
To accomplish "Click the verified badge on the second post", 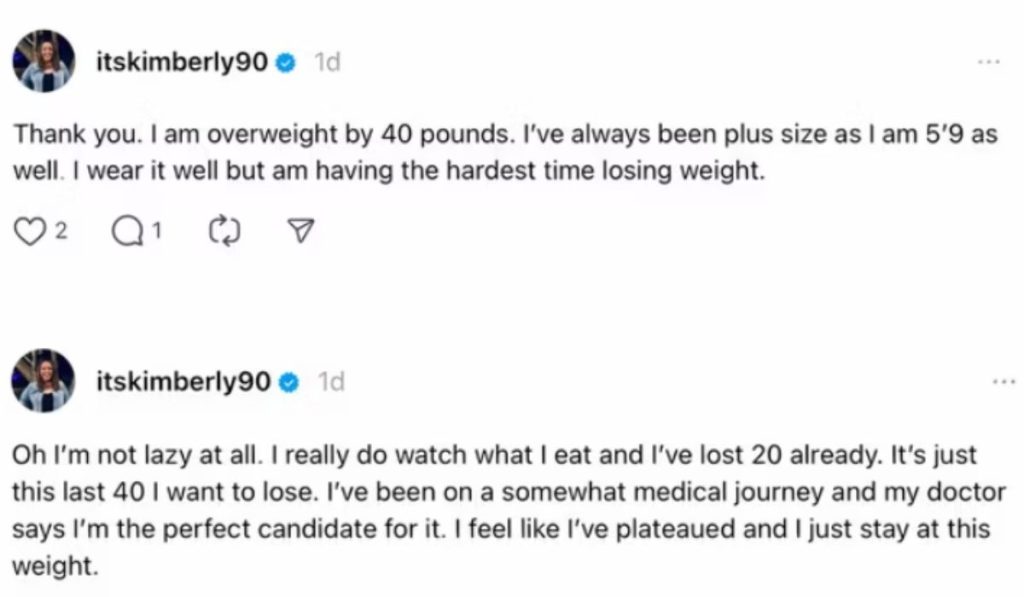I will [289, 382].
